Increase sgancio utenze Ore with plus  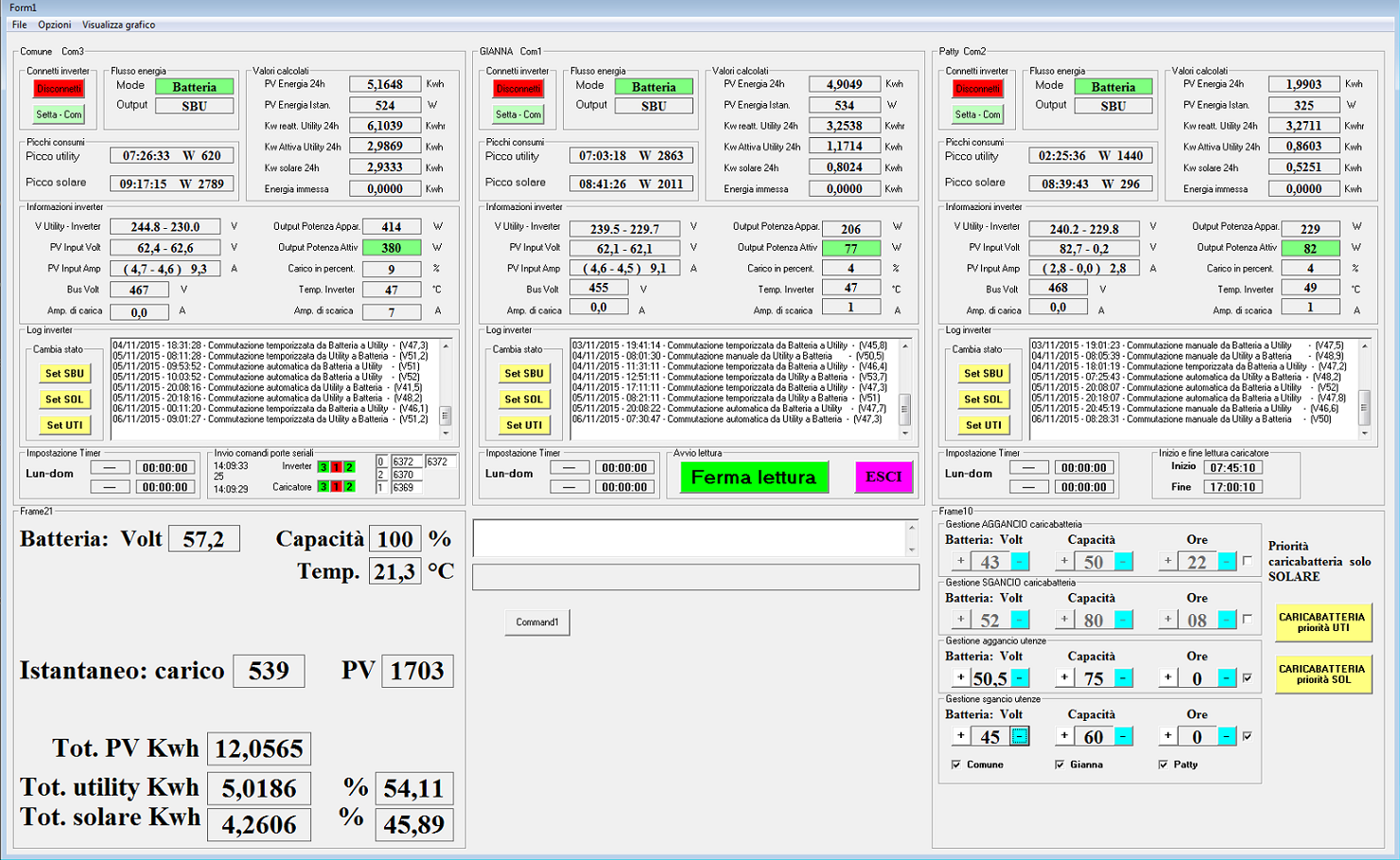[x=1168, y=736]
